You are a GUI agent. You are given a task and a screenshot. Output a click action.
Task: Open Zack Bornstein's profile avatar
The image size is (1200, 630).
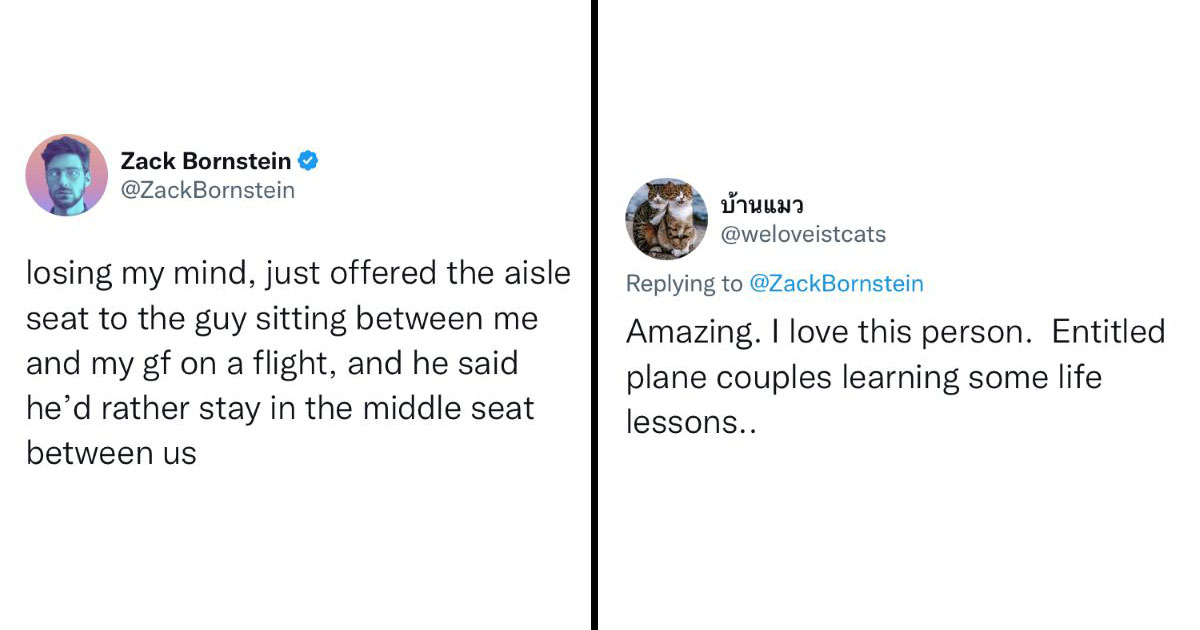[66, 175]
